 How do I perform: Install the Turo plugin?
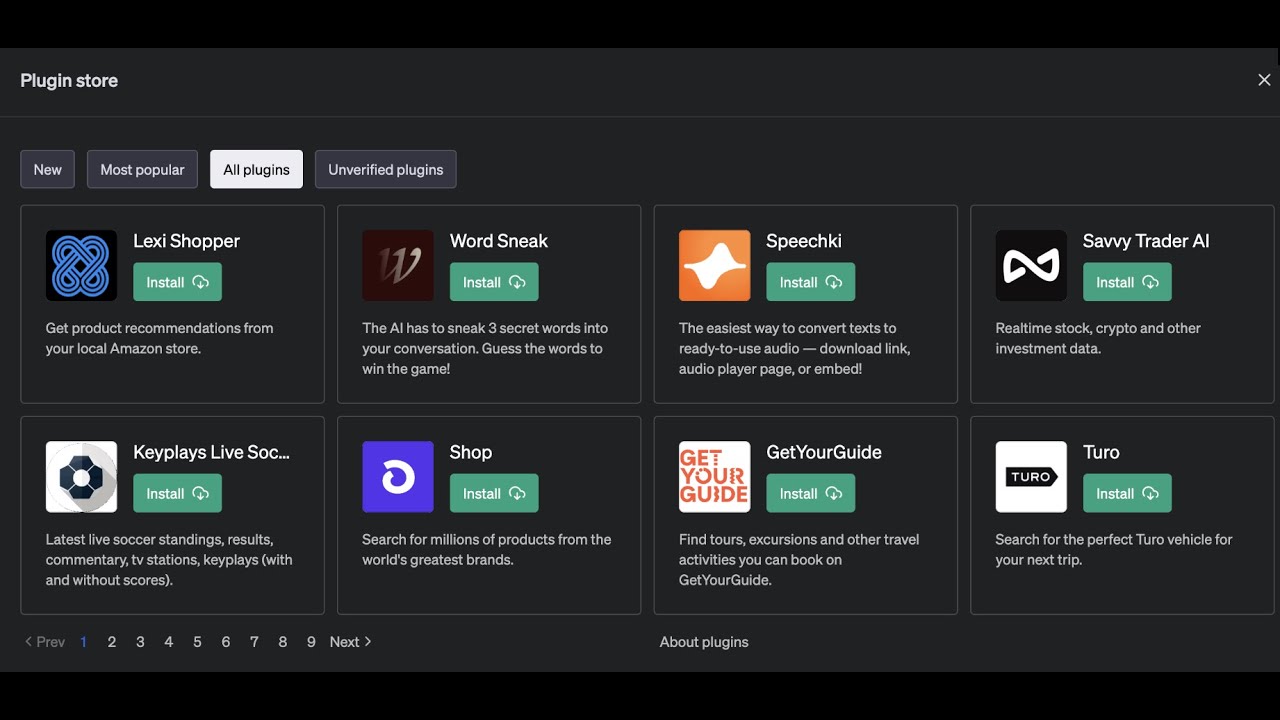pos(1127,494)
